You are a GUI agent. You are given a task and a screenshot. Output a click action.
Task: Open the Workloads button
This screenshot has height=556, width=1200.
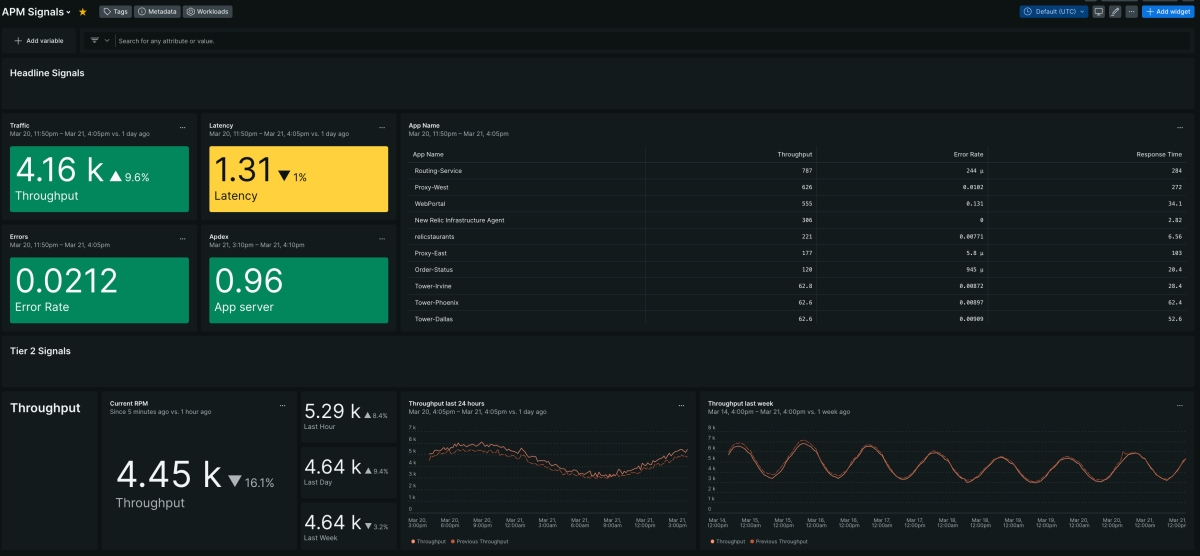[207, 12]
